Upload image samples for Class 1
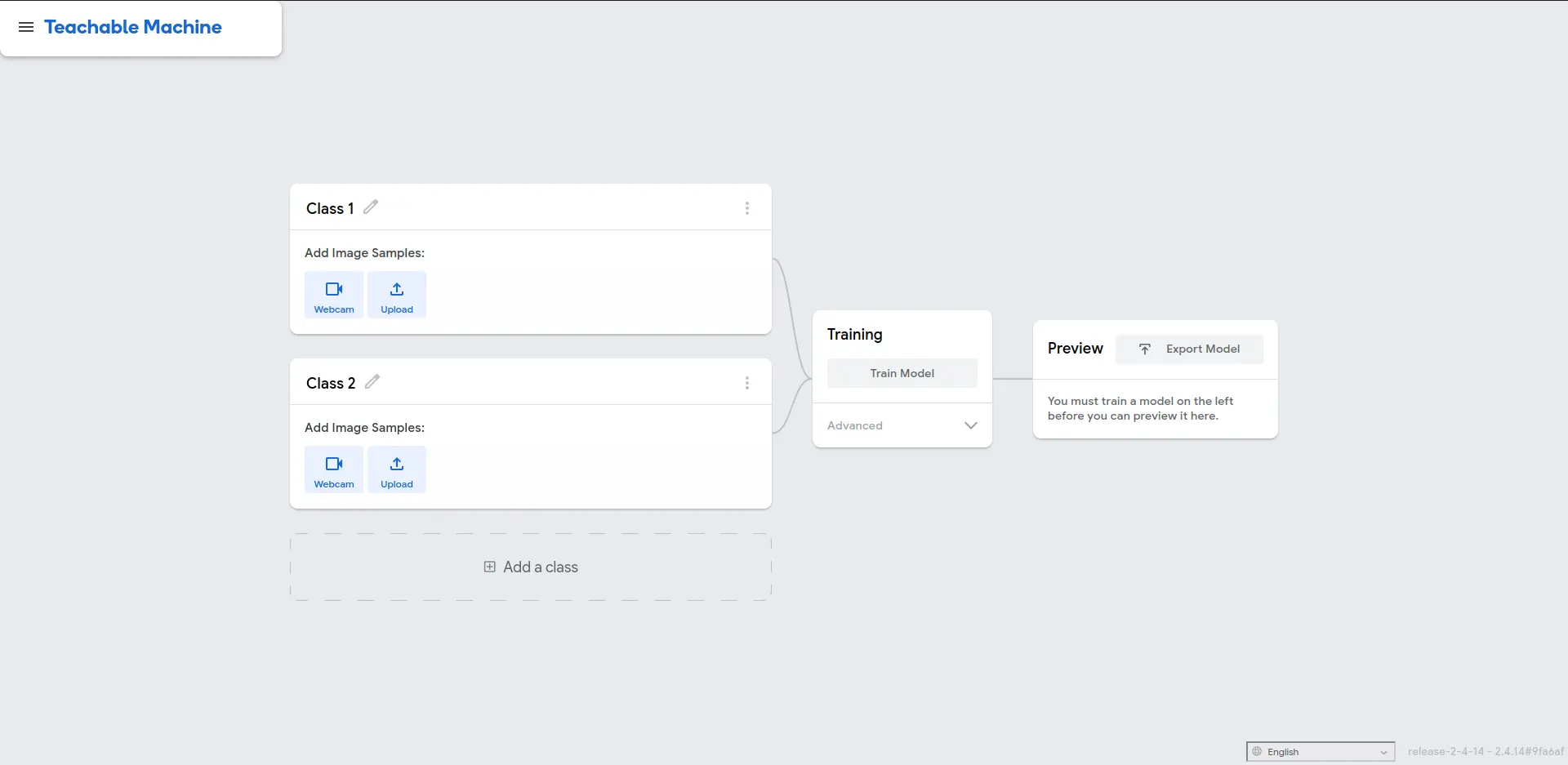The image size is (1568, 765). tap(397, 295)
